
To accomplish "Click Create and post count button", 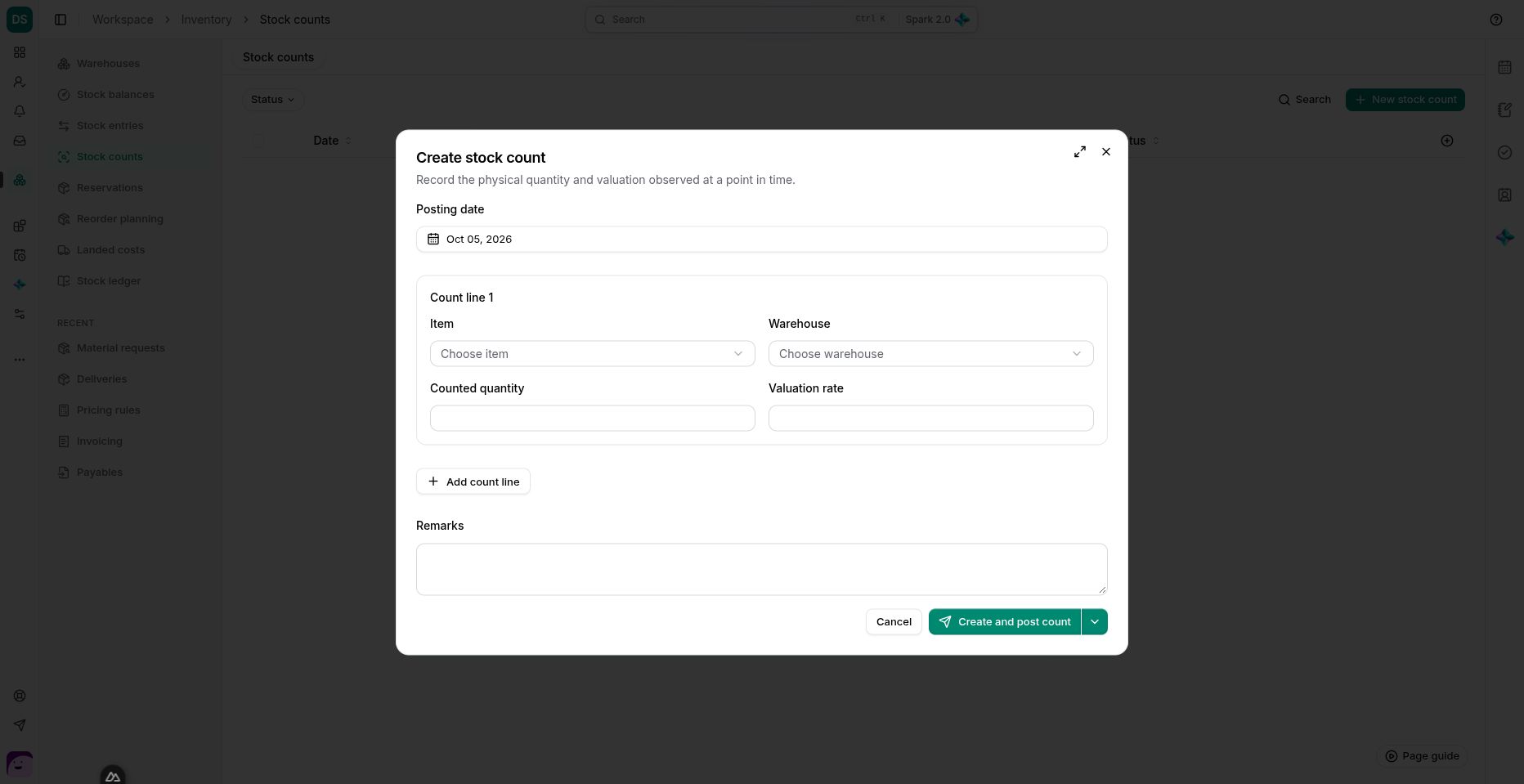I will coord(1004,622).
